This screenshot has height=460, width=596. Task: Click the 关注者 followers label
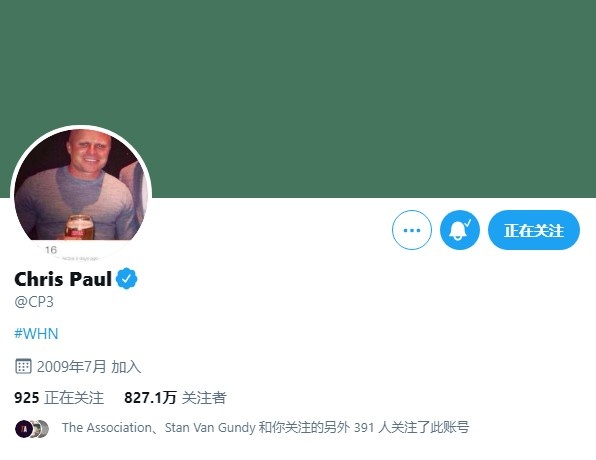(x=204, y=398)
